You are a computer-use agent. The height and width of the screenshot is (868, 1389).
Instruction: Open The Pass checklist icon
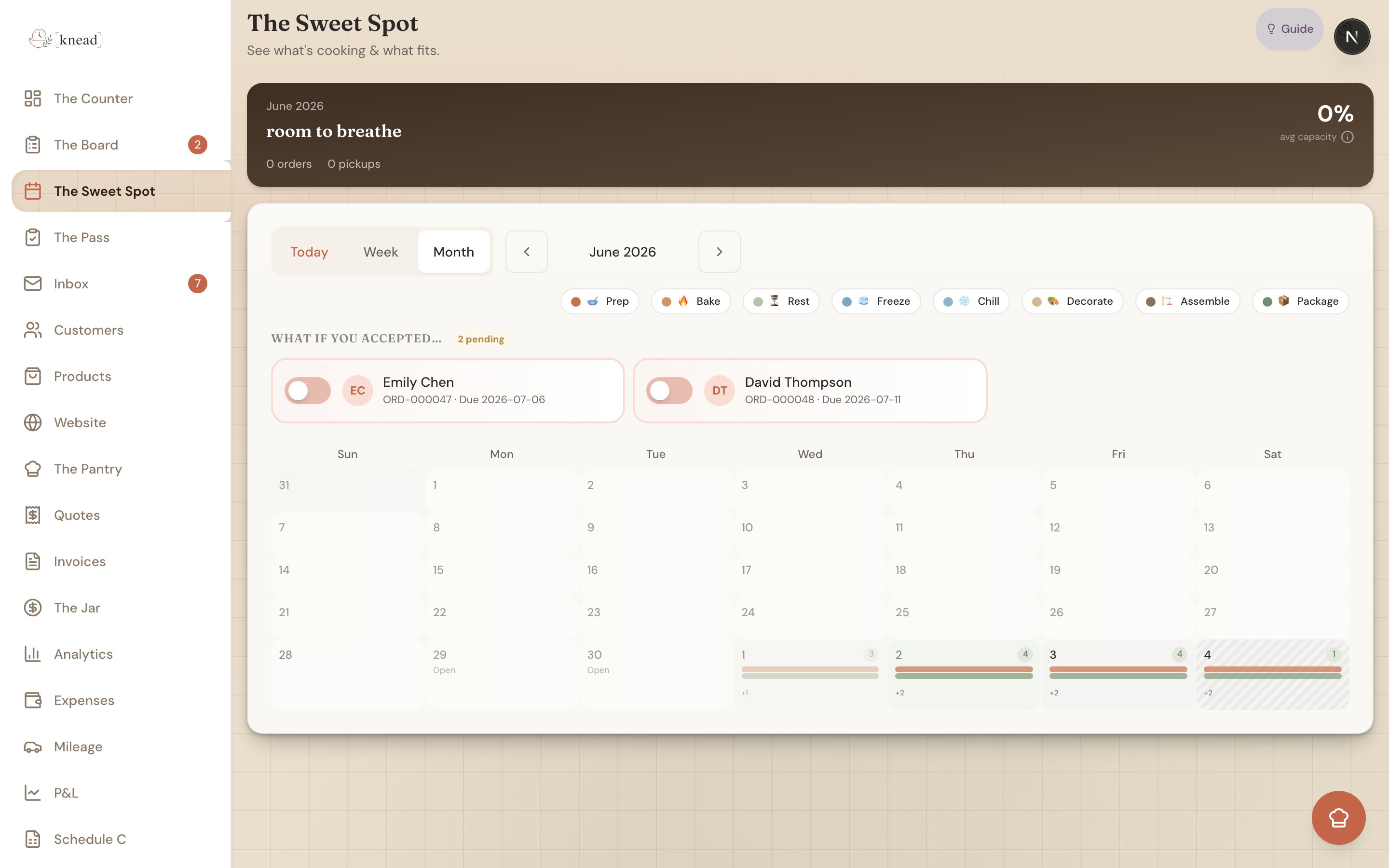33,237
